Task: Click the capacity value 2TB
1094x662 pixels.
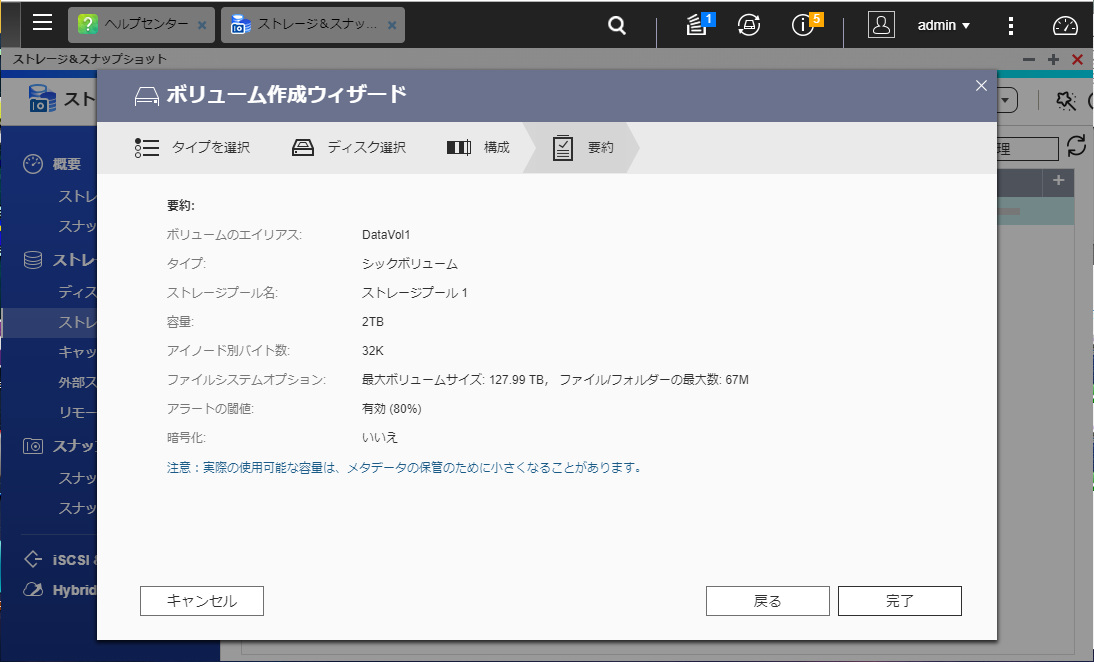Action: point(373,322)
